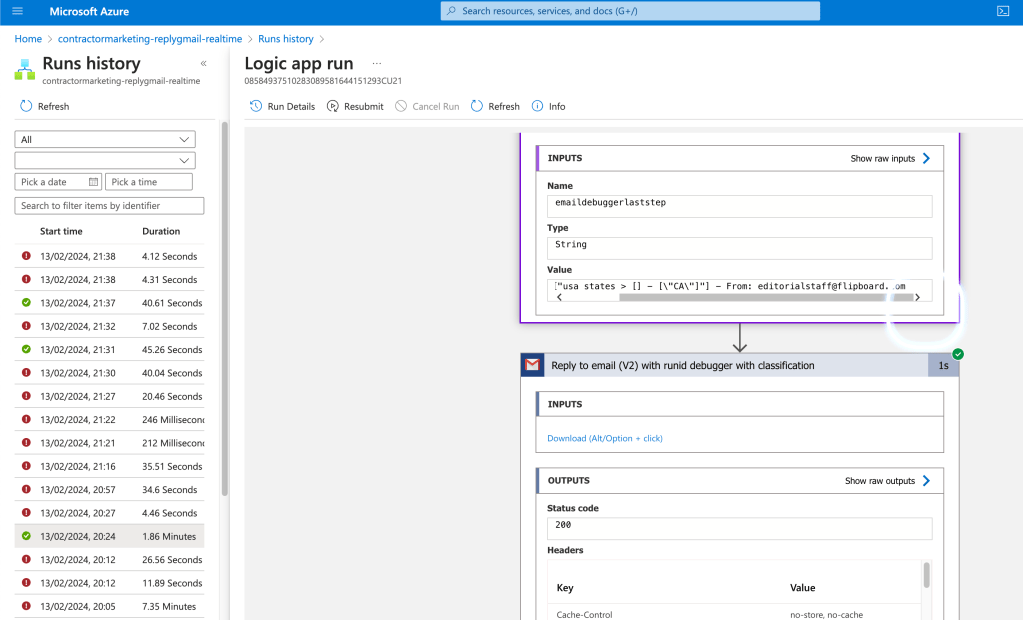Viewport: 1023px width, 620px height.
Task: Open the empty second filter dropdown
Action: (105, 161)
